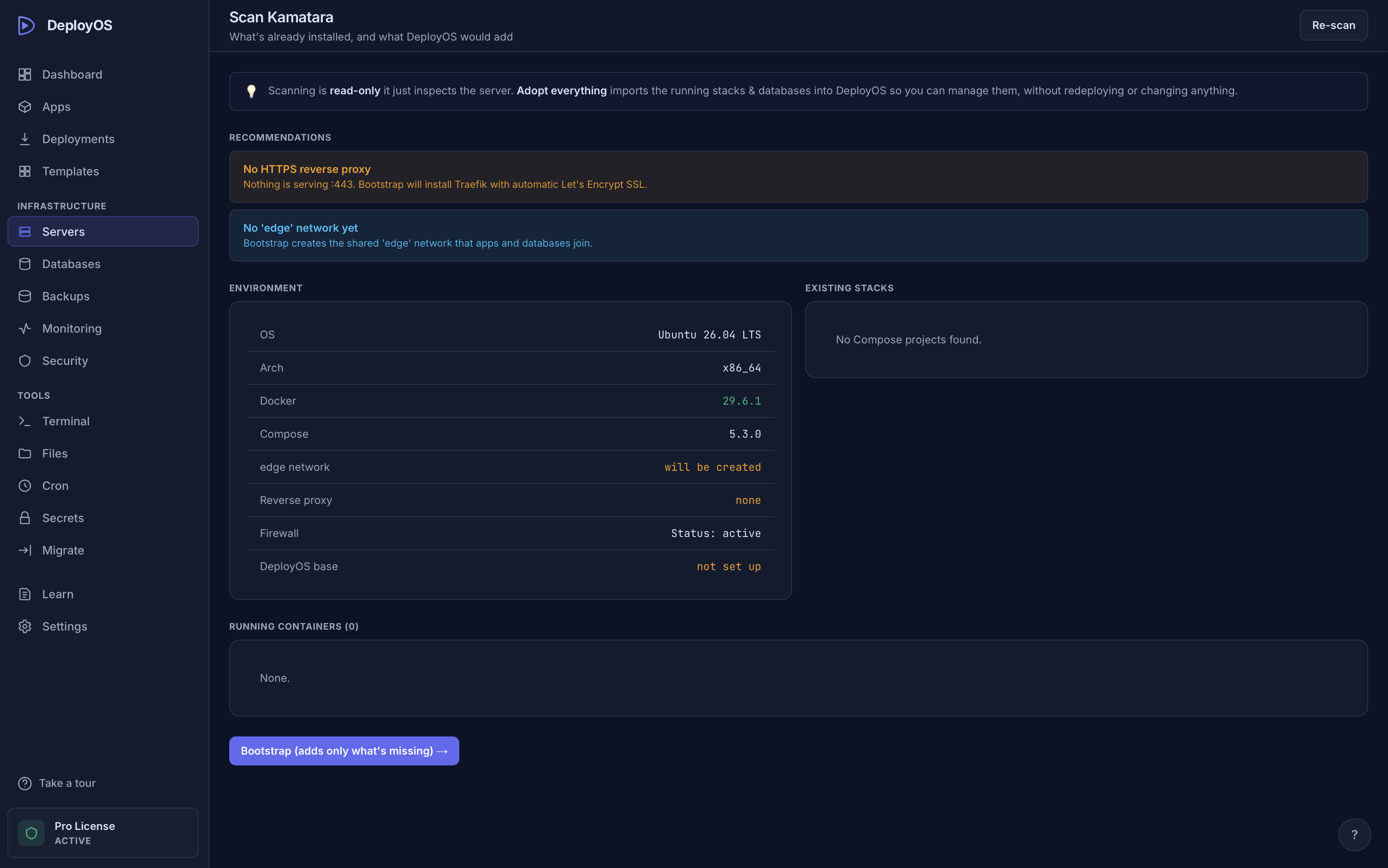Click the 'None.' running containers text
The image size is (1388, 868).
pos(274,678)
